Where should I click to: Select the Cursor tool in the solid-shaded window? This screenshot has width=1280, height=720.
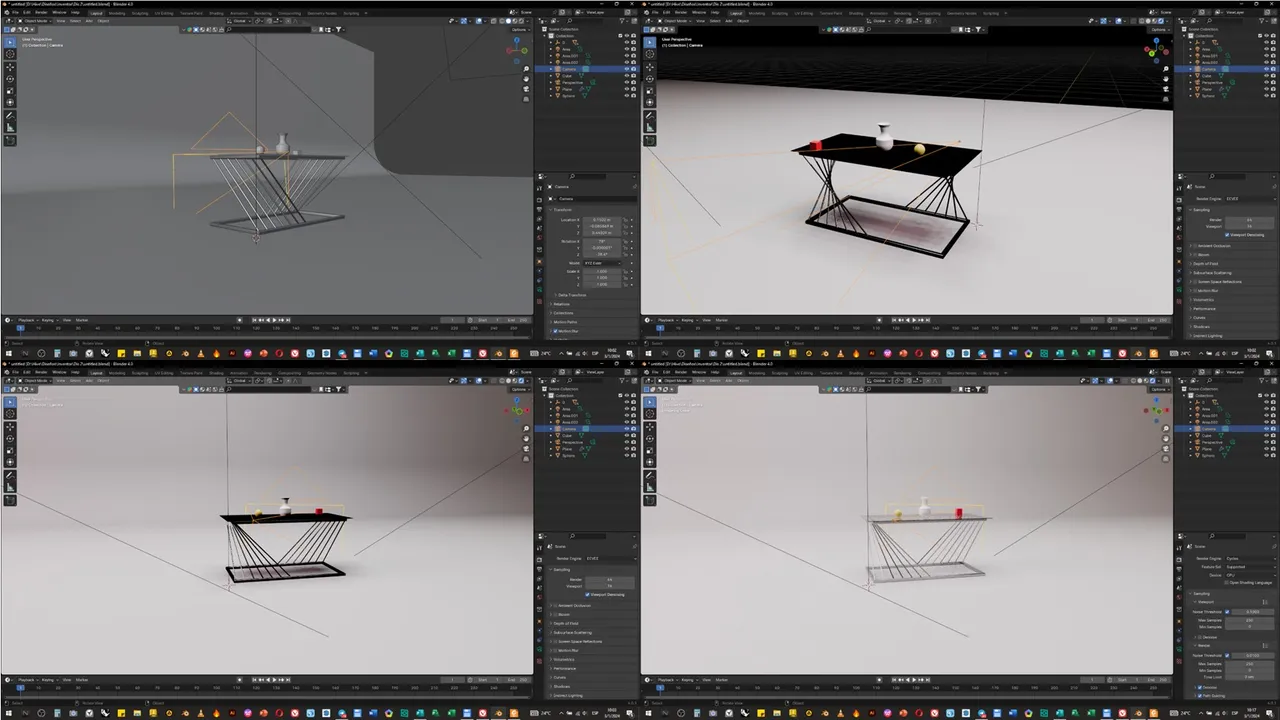(x=10, y=54)
